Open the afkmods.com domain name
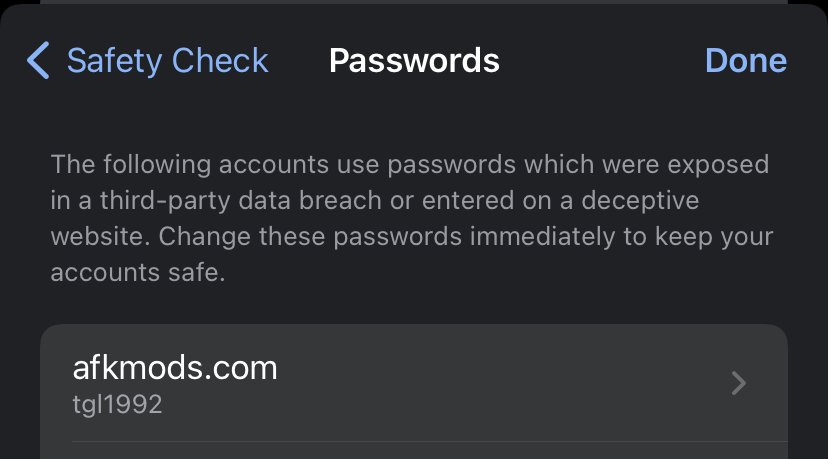 coord(175,368)
